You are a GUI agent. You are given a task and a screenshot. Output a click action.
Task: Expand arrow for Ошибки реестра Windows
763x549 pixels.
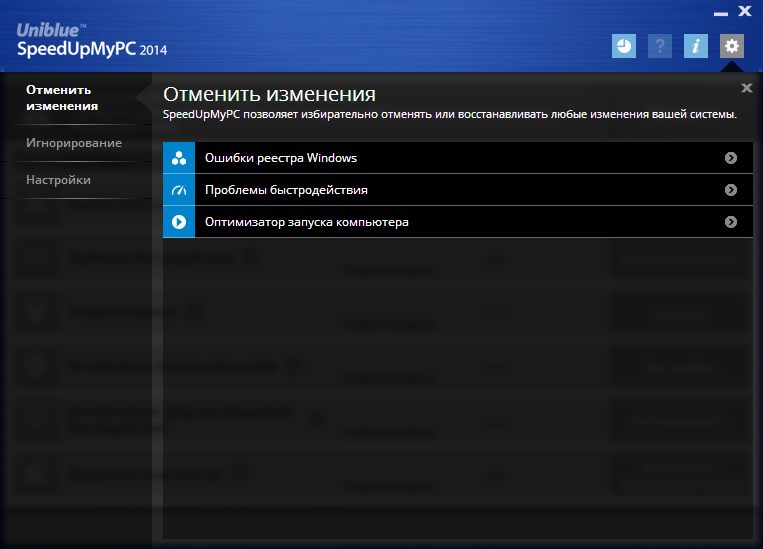coord(731,158)
